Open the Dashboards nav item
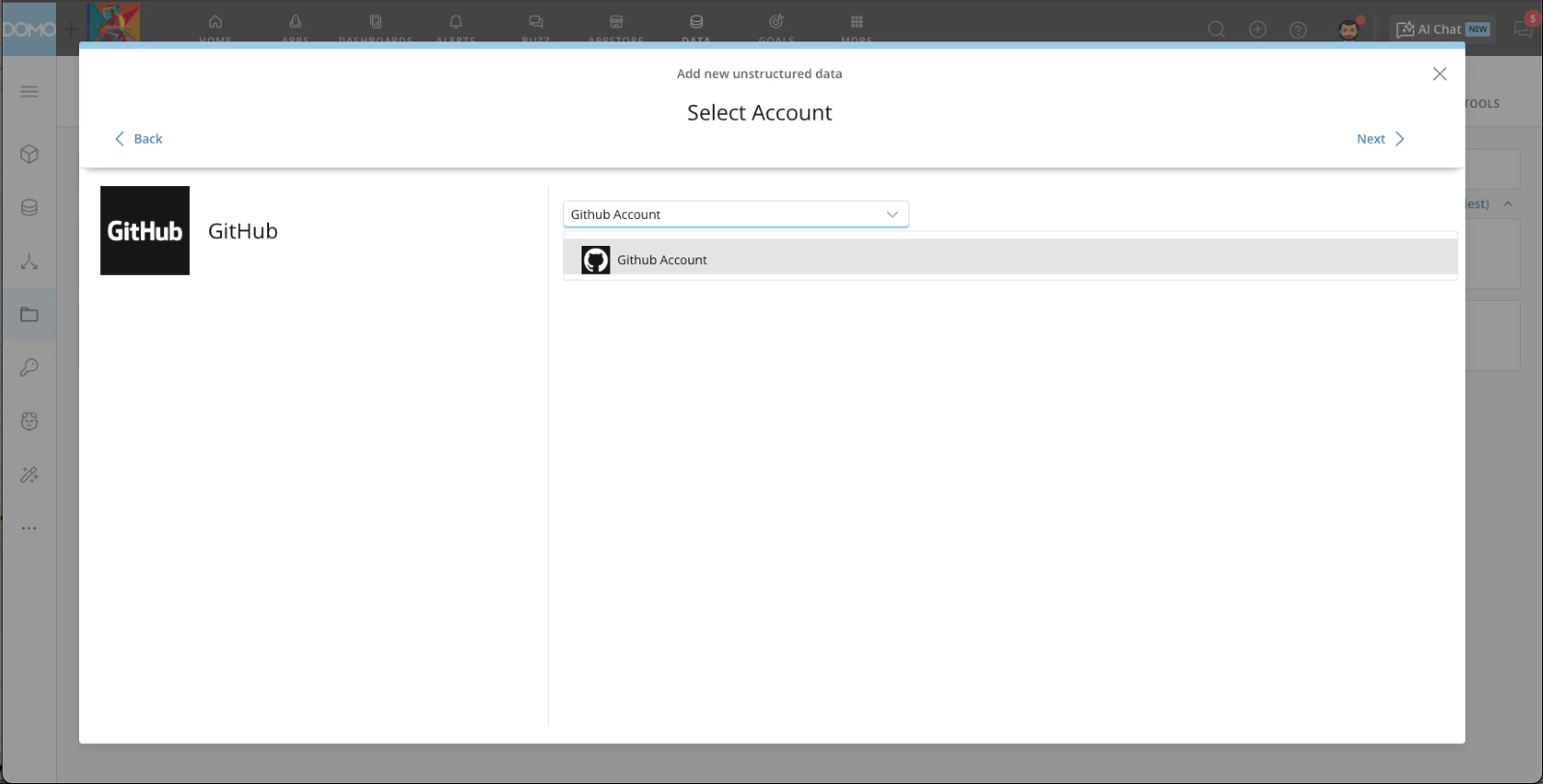This screenshot has height=784, width=1543. (x=375, y=28)
